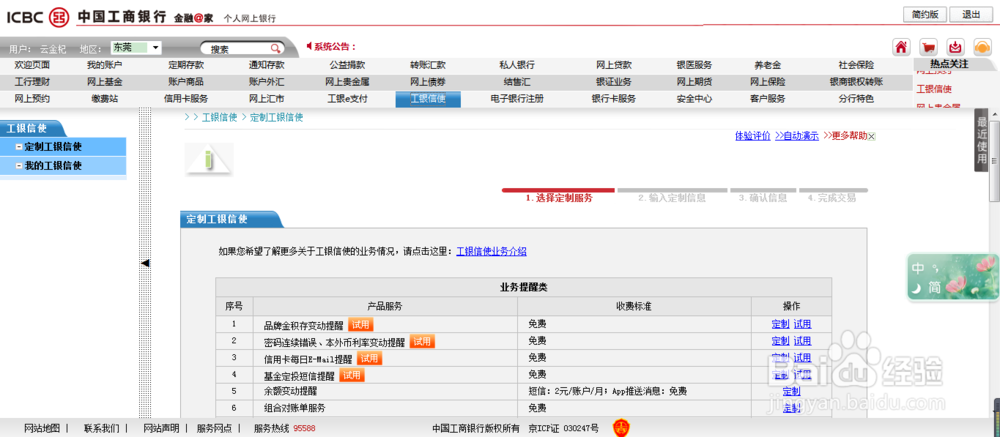1000x437 pixels.
Task: Click the 简约版 button
Action: (x=925, y=15)
